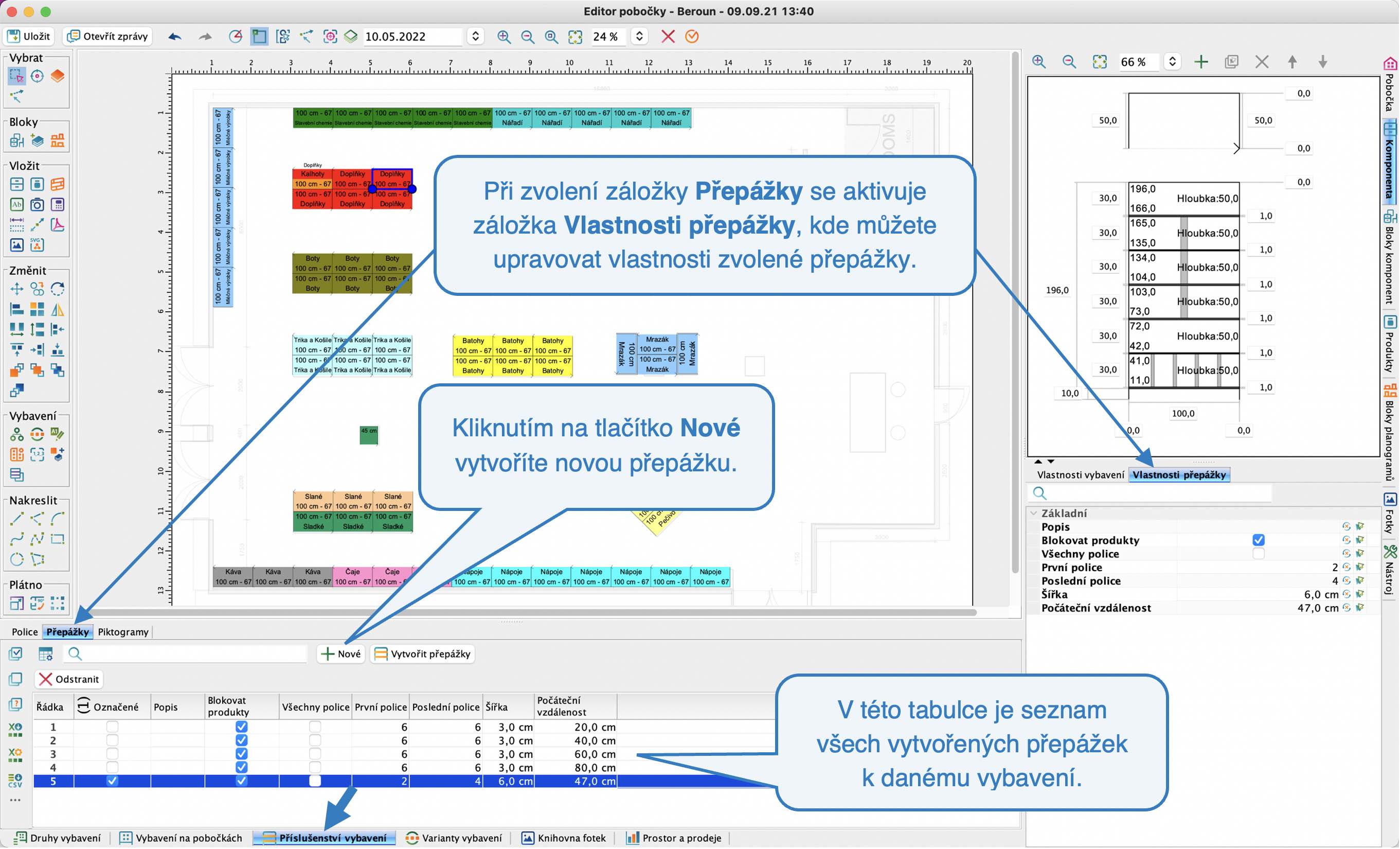Insert image icon in Vložit section
This screenshot has height=849, width=1400.
tap(16, 245)
